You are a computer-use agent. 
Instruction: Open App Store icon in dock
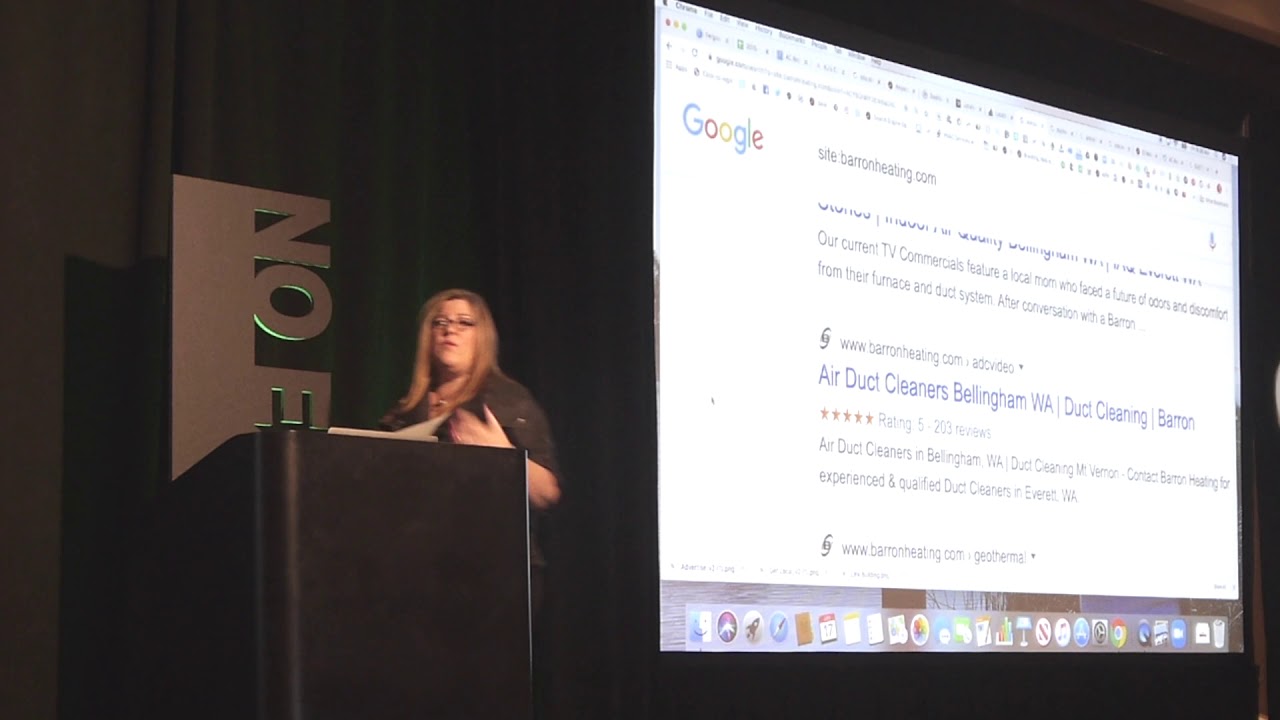[x=1081, y=633]
